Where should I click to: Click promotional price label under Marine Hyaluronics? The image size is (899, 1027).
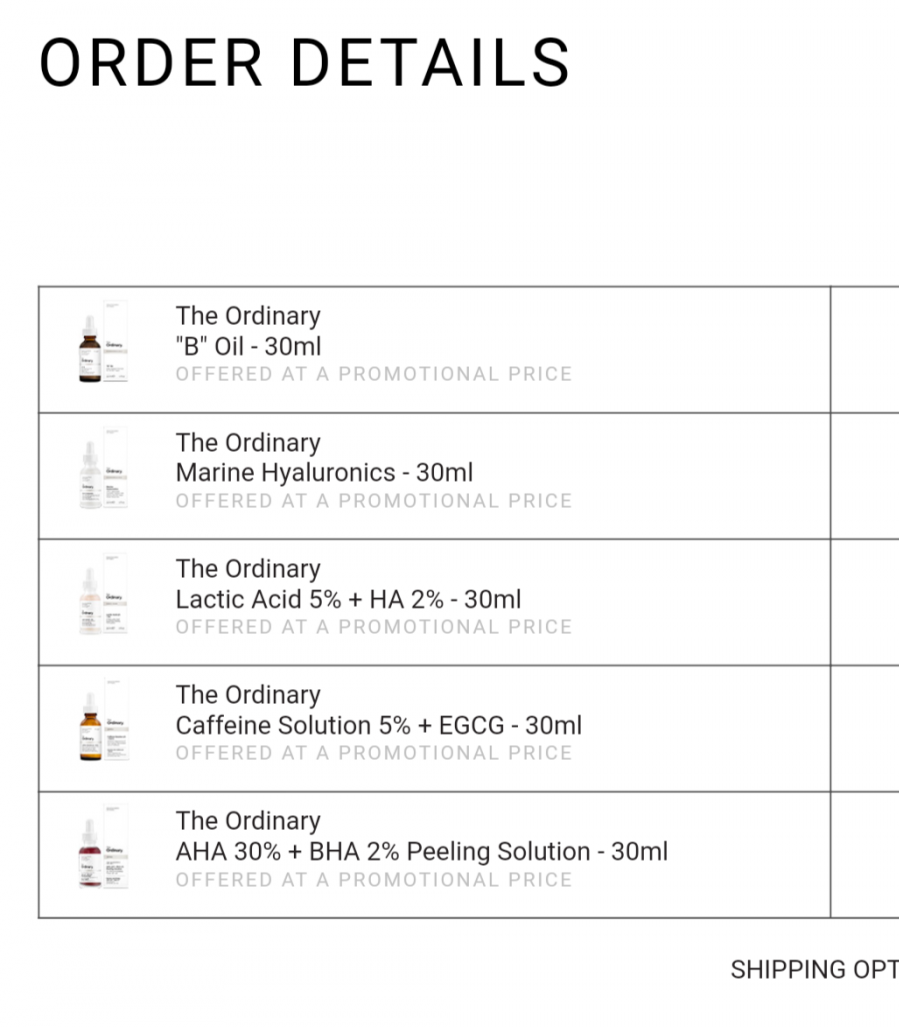374,500
